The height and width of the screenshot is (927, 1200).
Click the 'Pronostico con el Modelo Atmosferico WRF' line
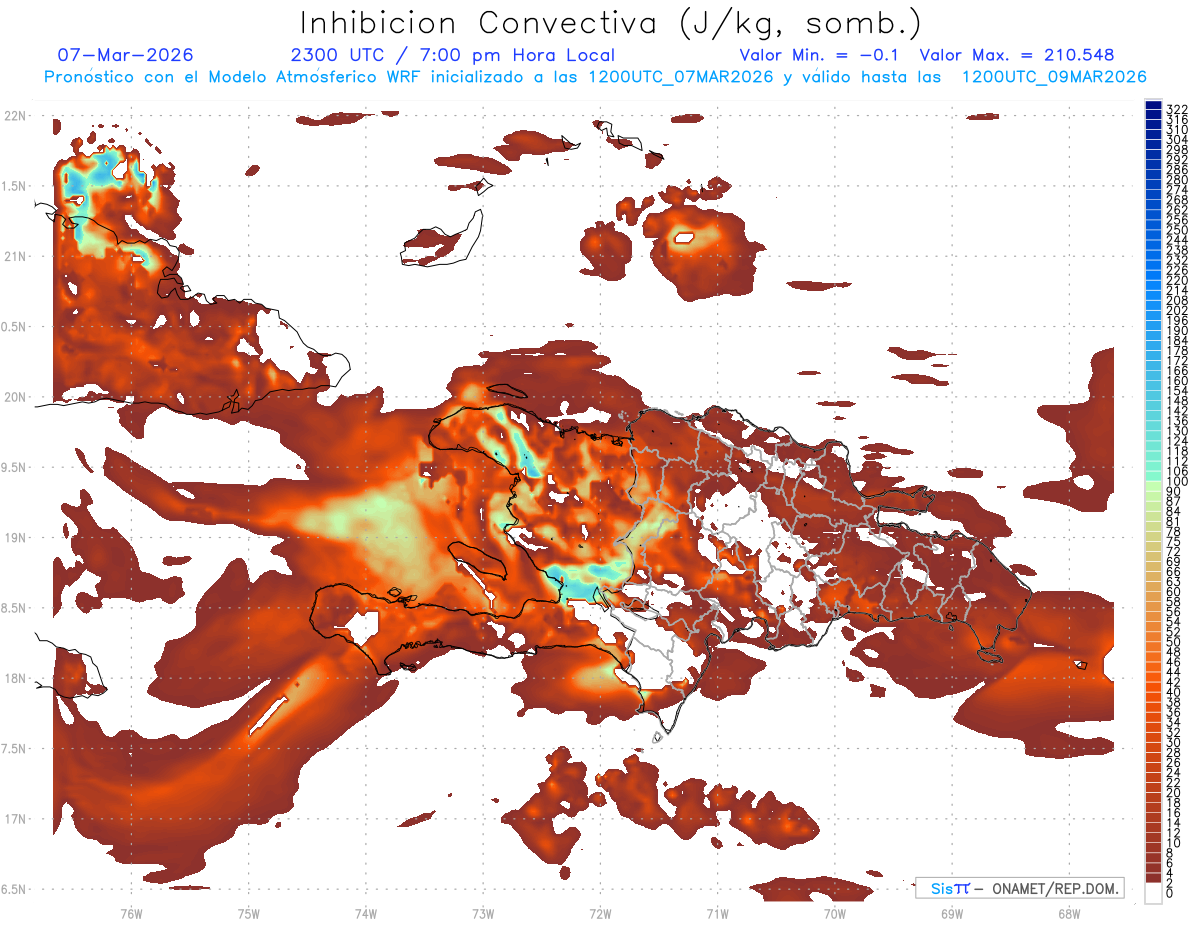point(596,77)
